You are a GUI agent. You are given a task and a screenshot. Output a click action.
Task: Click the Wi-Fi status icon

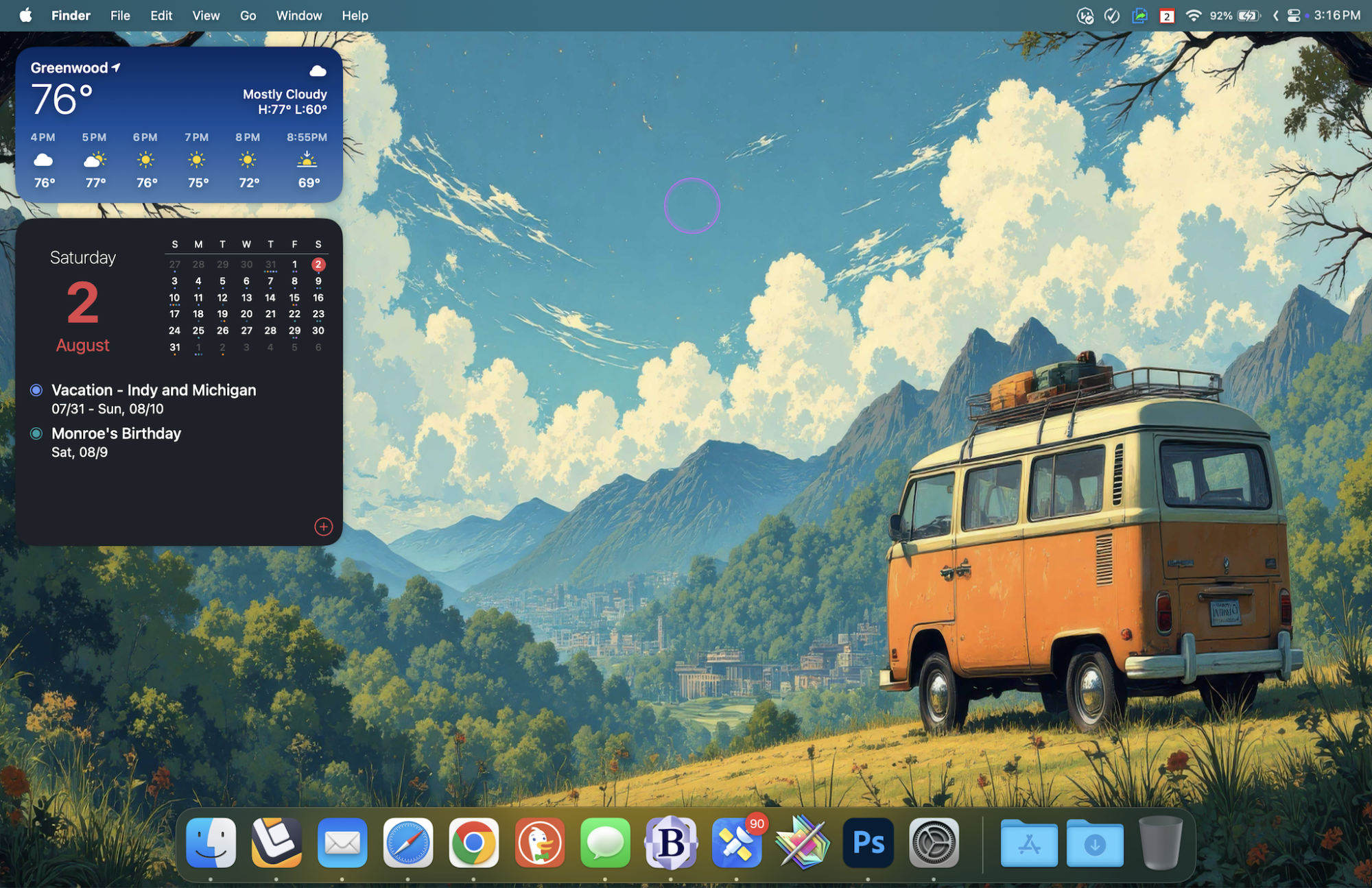tap(1193, 15)
